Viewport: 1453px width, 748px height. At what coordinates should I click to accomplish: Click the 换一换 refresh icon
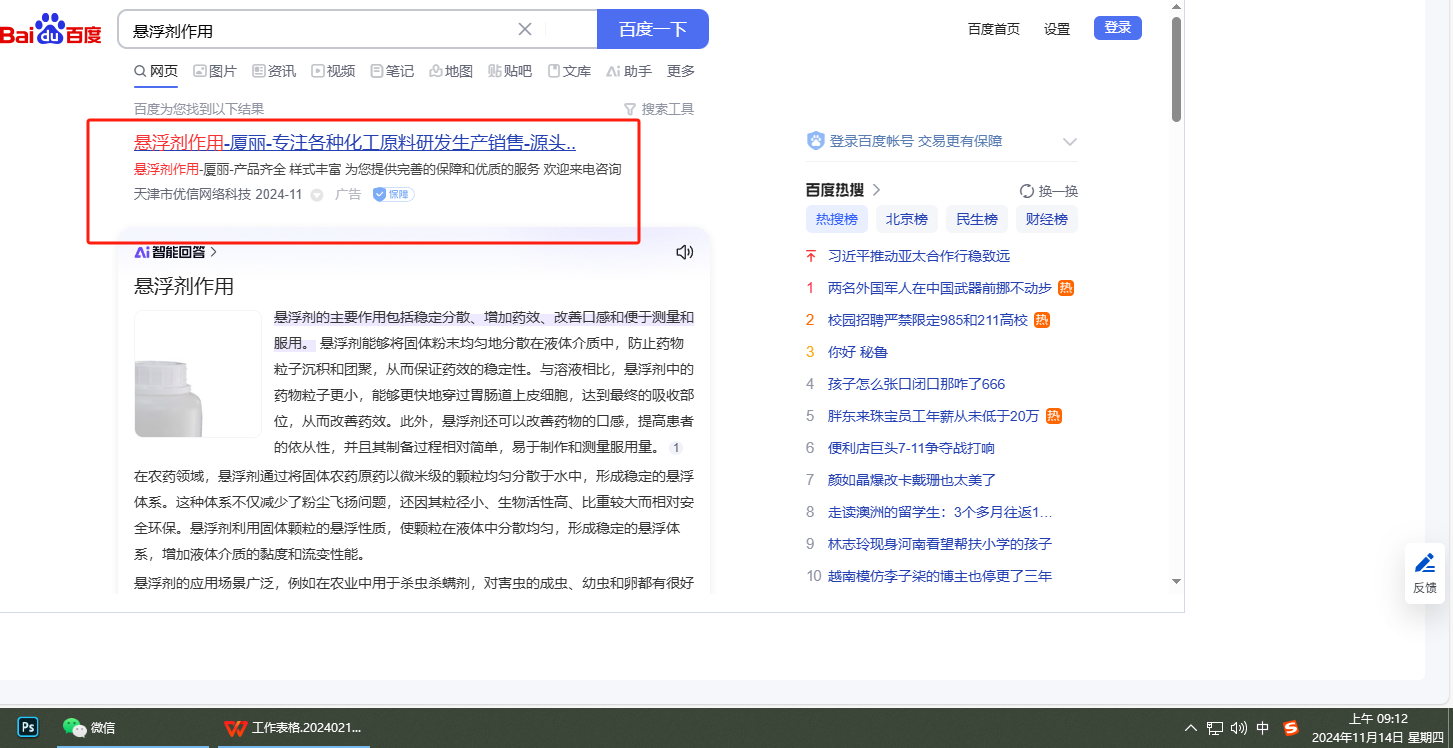(1026, 191)
